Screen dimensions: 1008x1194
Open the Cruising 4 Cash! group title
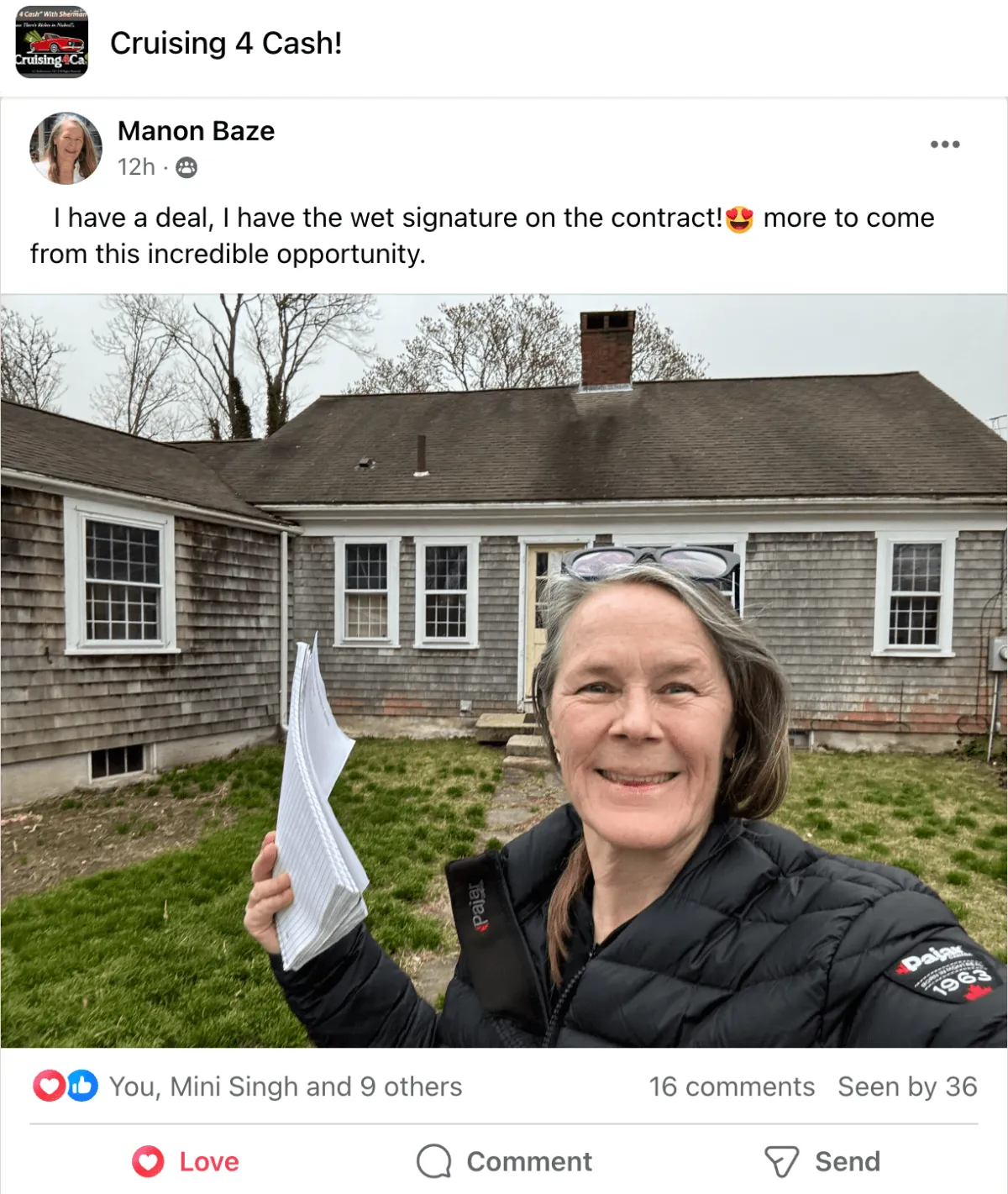coord(226,43)
